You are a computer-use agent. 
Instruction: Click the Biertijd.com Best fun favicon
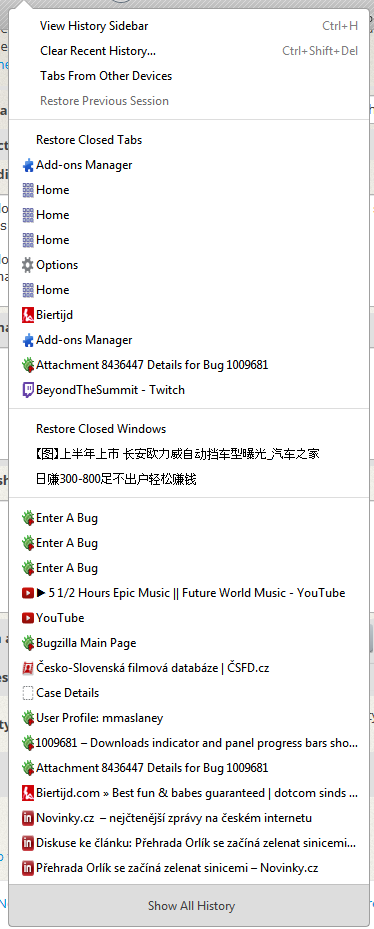click(x=28, y=793)
